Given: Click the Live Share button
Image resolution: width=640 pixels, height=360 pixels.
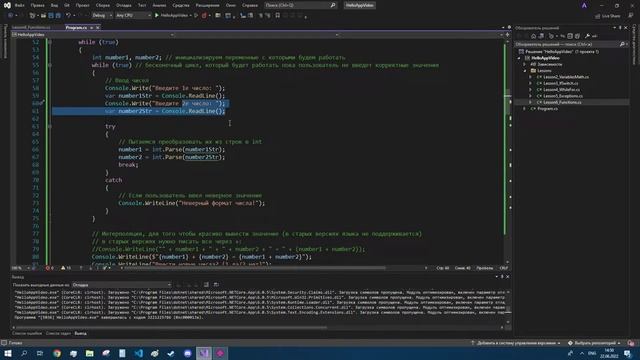Looking at the screenshot, I should (607, 16).
